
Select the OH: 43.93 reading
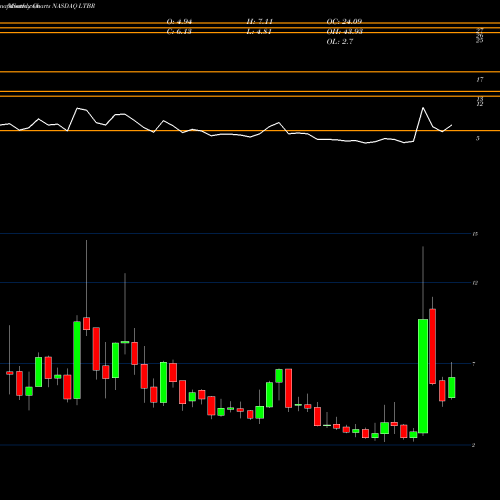pyautogui.click(x=345, y=32)
